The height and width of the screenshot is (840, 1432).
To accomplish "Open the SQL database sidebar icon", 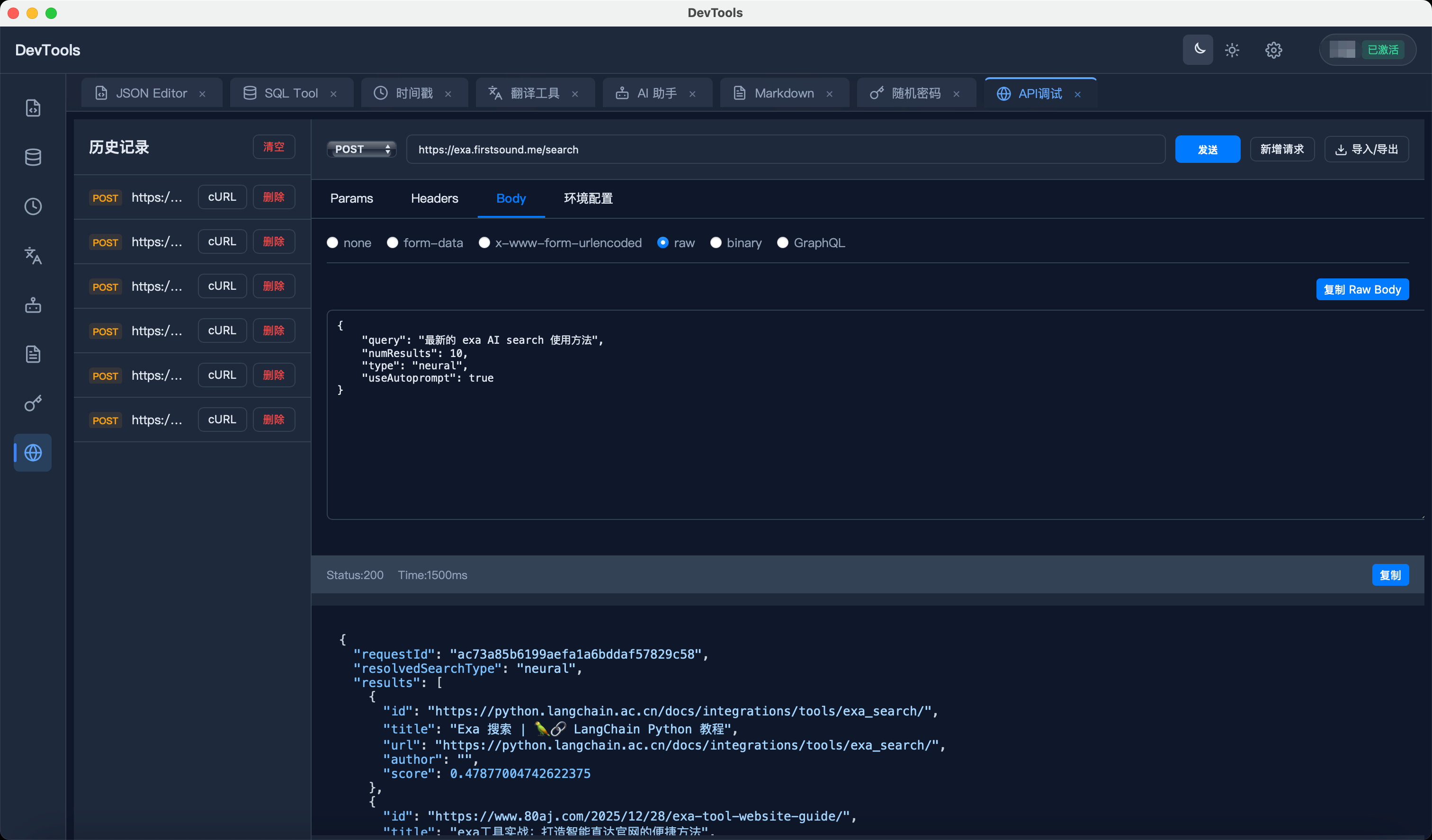I will (x=33, y=157).
